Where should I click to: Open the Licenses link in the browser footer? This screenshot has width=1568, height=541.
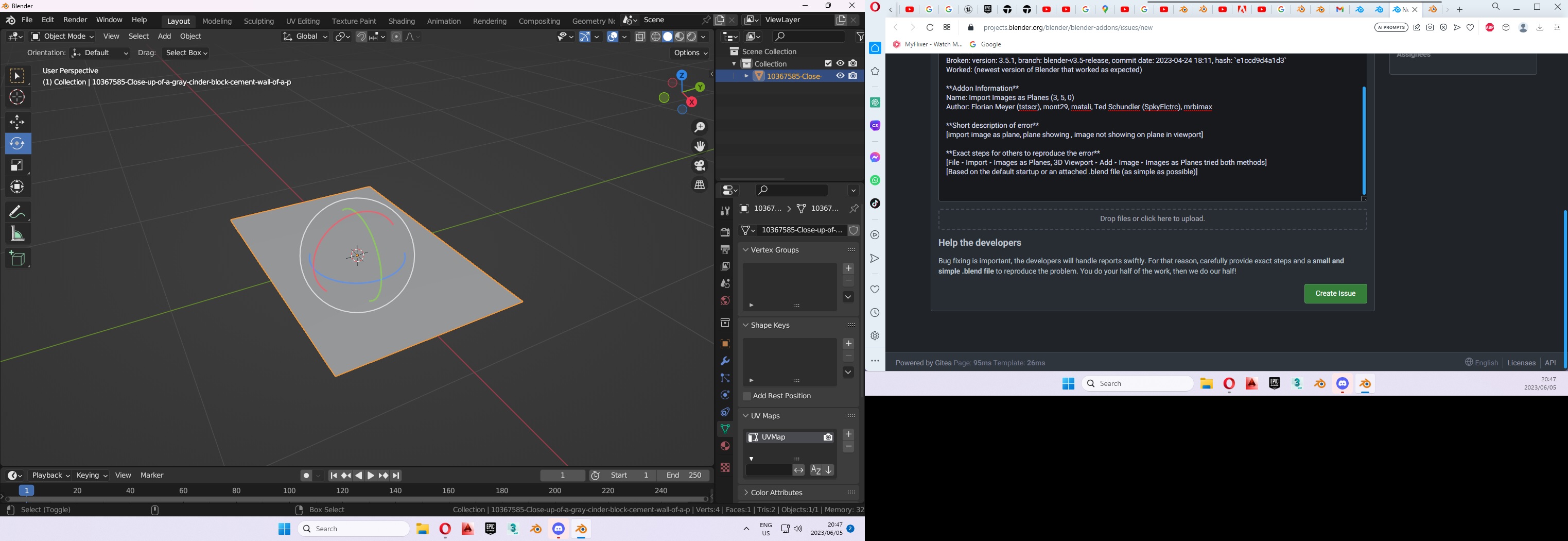[x=1521, y=363]
